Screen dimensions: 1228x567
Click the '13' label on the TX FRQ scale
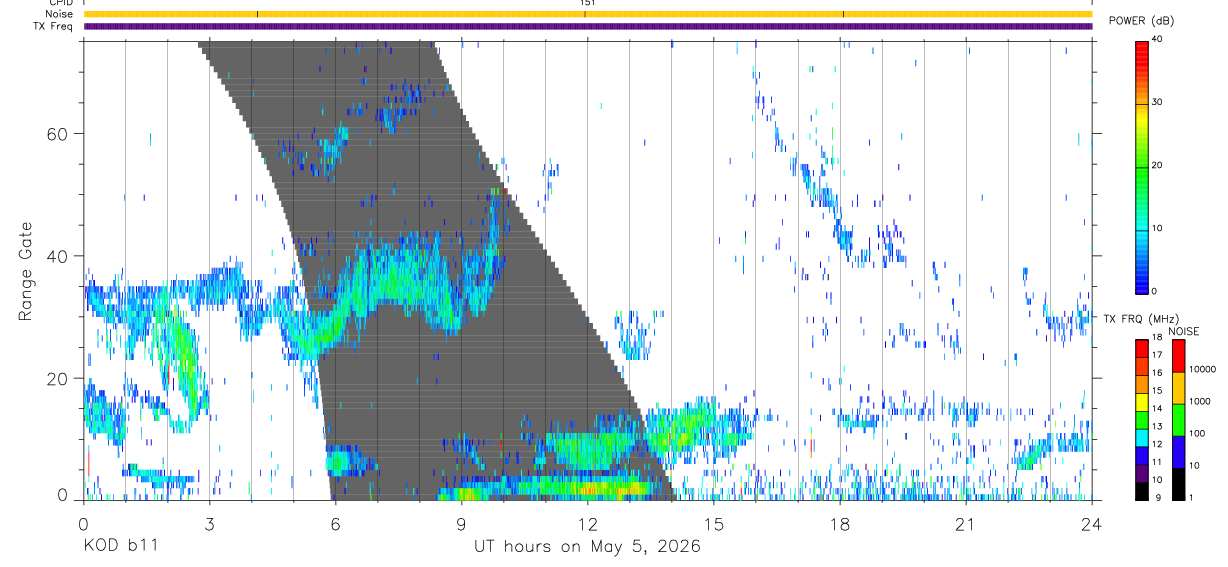pos(1157,426)
